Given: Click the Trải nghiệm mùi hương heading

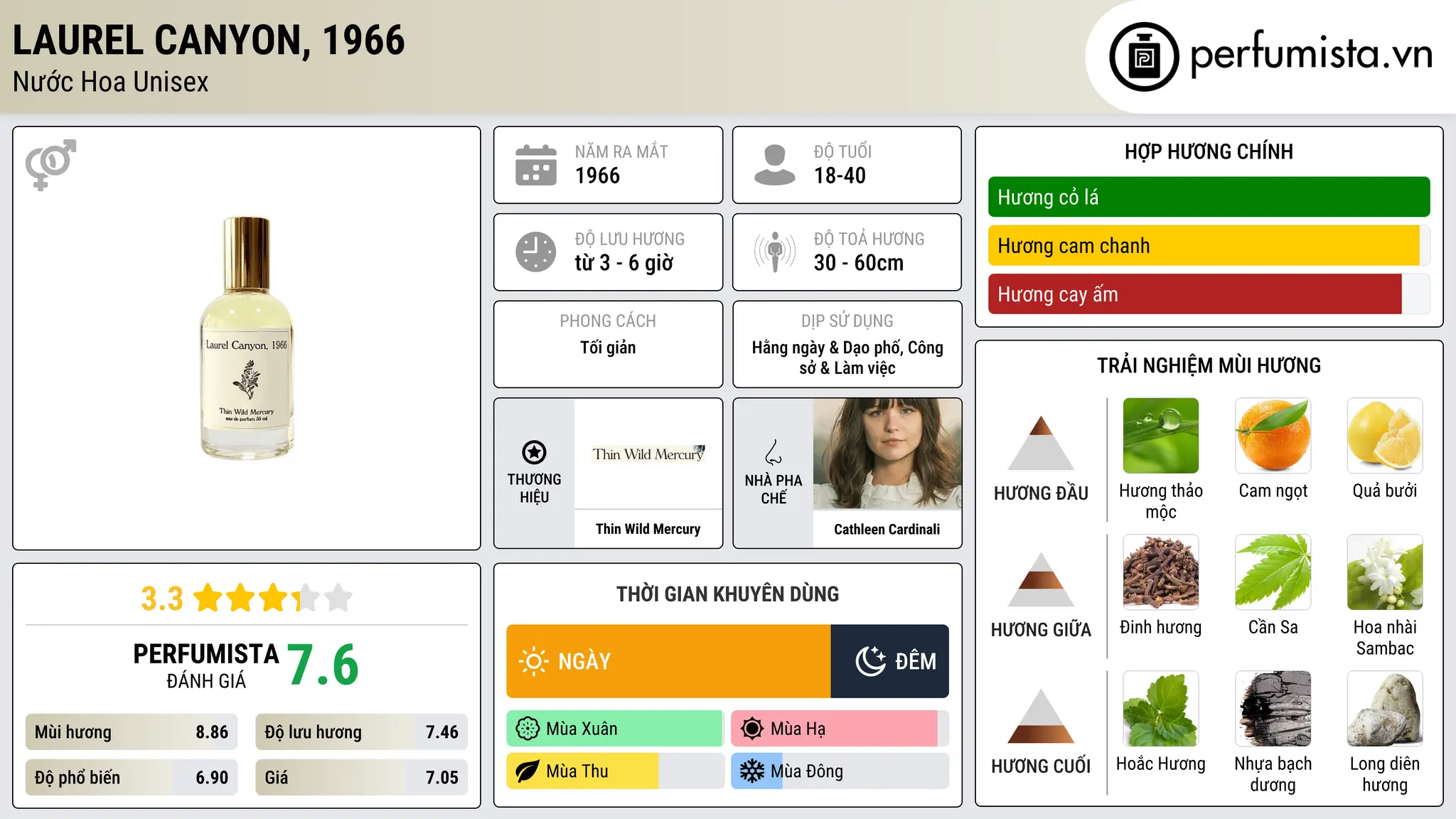Looking at the screenshot, I should (1209, 365).
